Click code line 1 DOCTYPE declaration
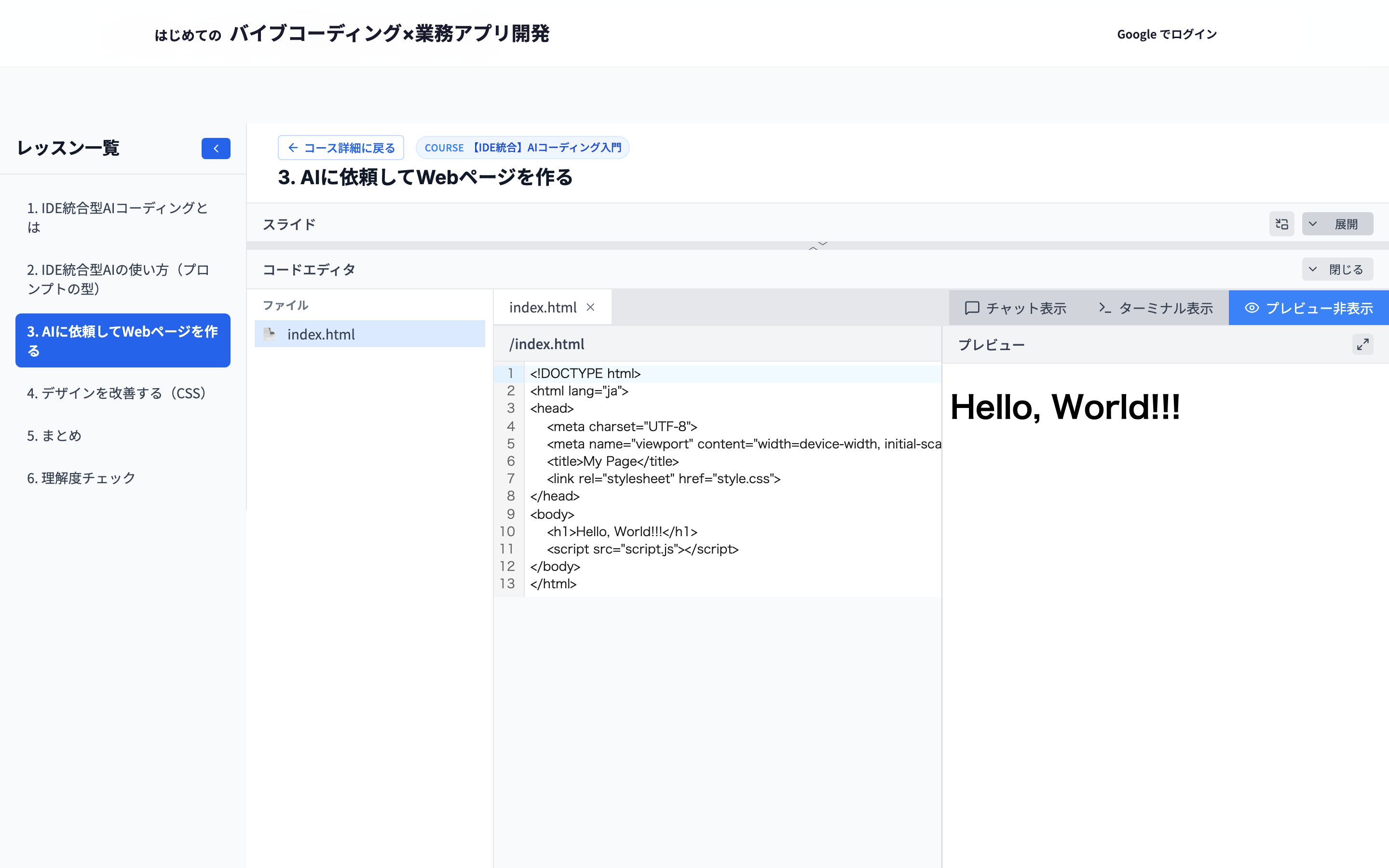Image resolution: width=1389 pixels, height=868 pixels. click(x=586, y=374)
